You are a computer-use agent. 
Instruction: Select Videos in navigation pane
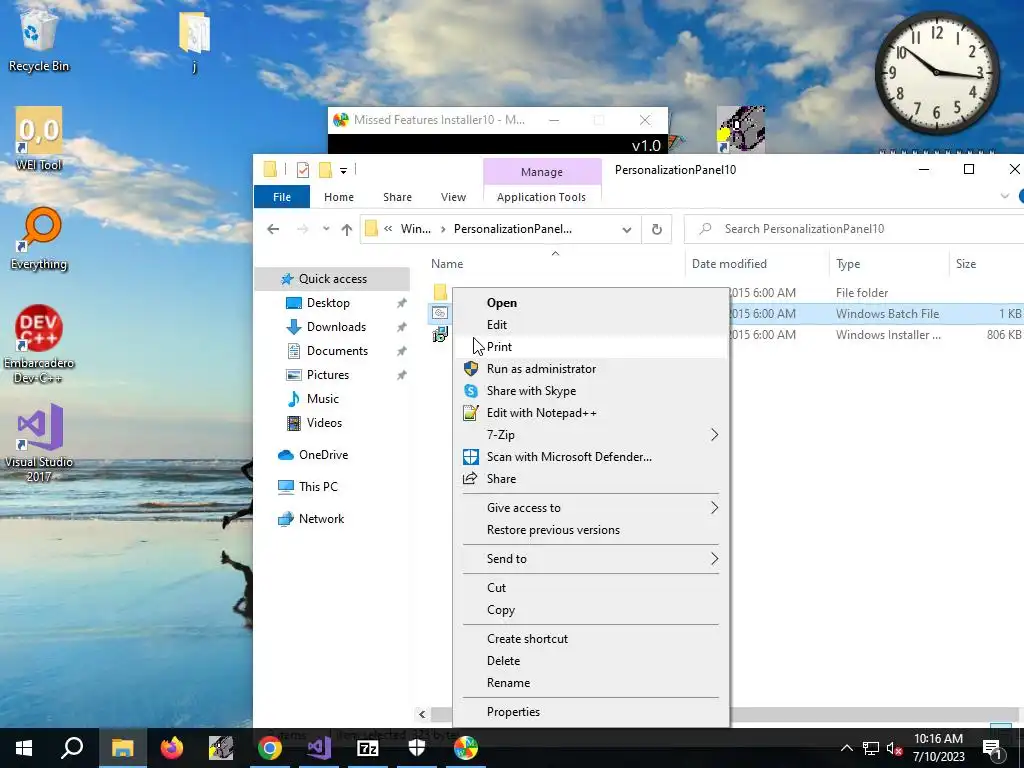pos(324,423)
